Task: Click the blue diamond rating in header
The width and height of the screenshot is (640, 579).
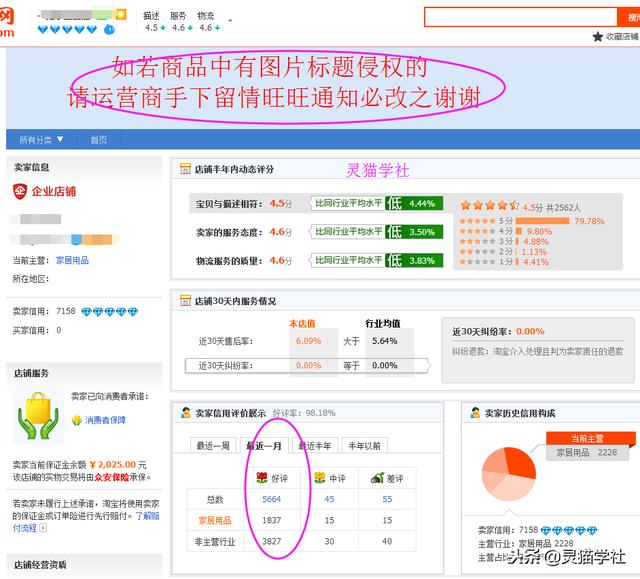Action: point(67,29)
